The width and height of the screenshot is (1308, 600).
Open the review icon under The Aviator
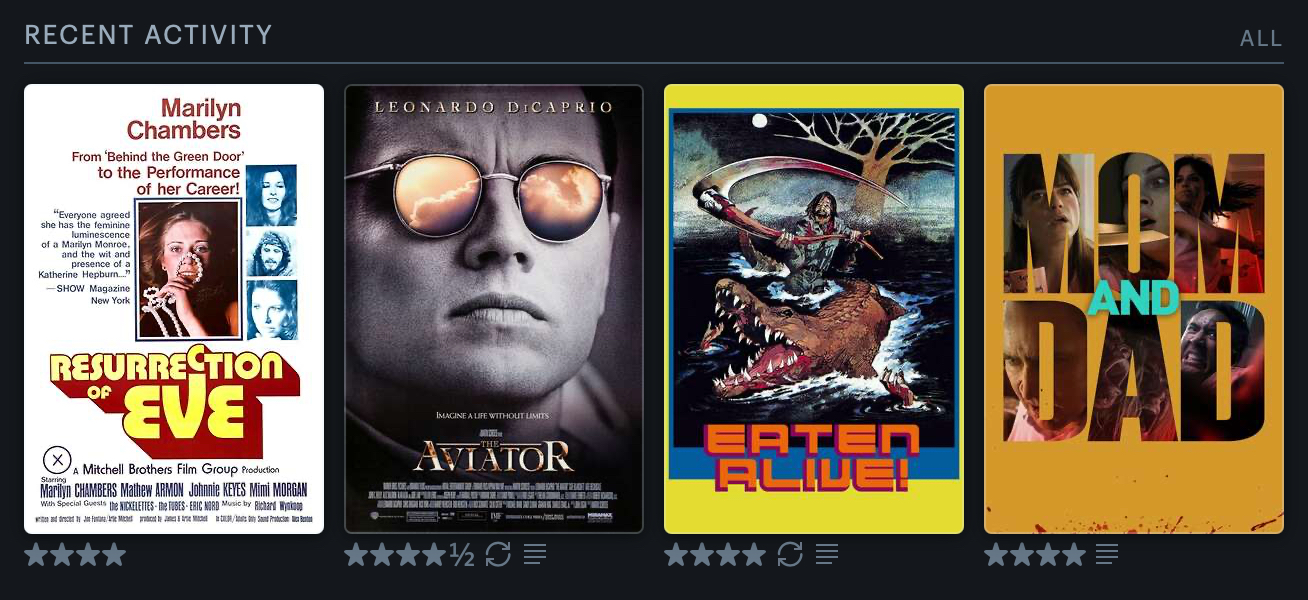click(535, 554)
